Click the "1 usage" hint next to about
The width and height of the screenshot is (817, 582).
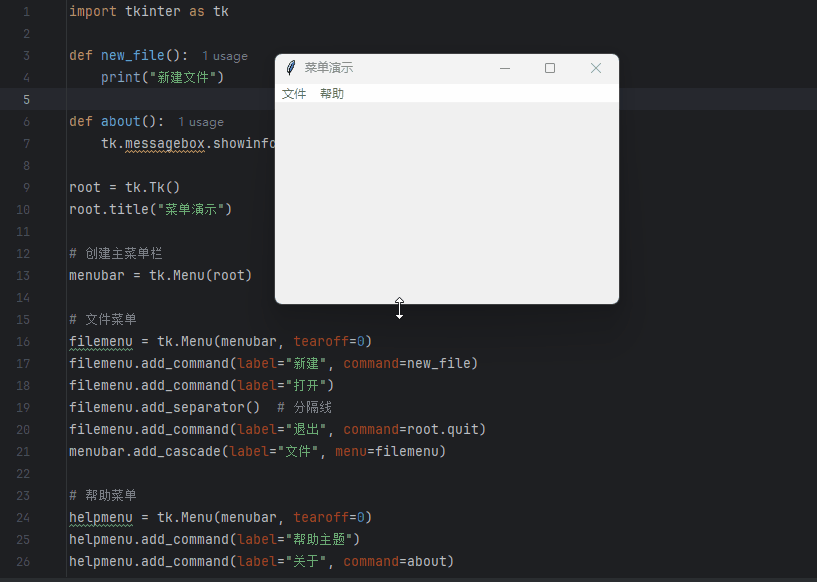click(201, 122)
